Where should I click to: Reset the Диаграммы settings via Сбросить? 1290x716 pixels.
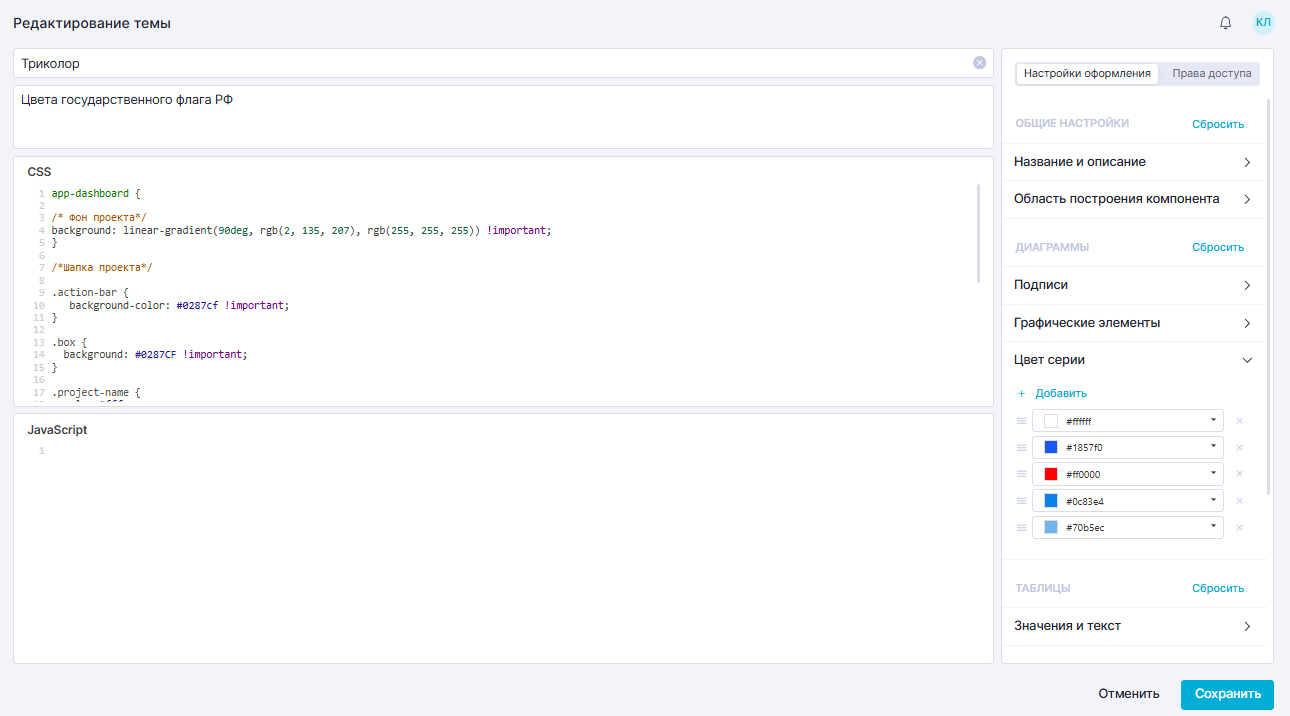tap(1217, 247)
